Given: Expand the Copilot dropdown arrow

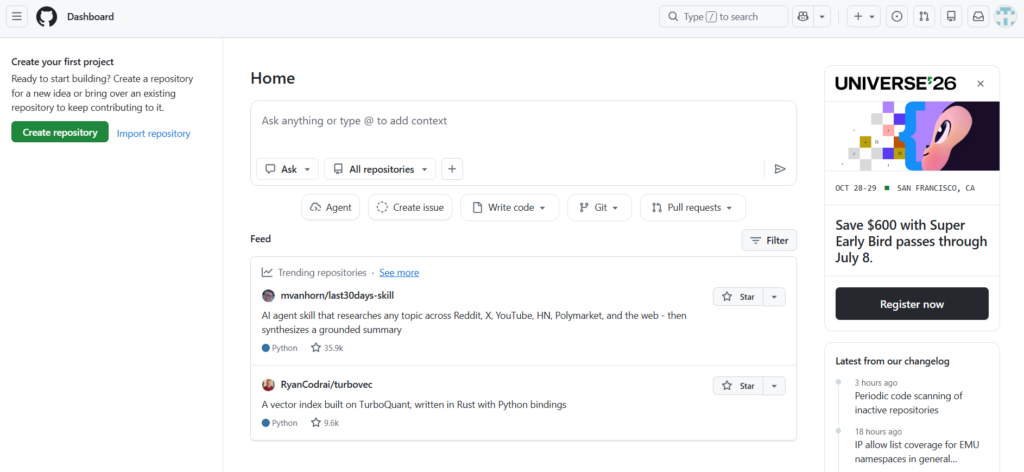Looking at the screenshot, I should [x=822, y=16].
